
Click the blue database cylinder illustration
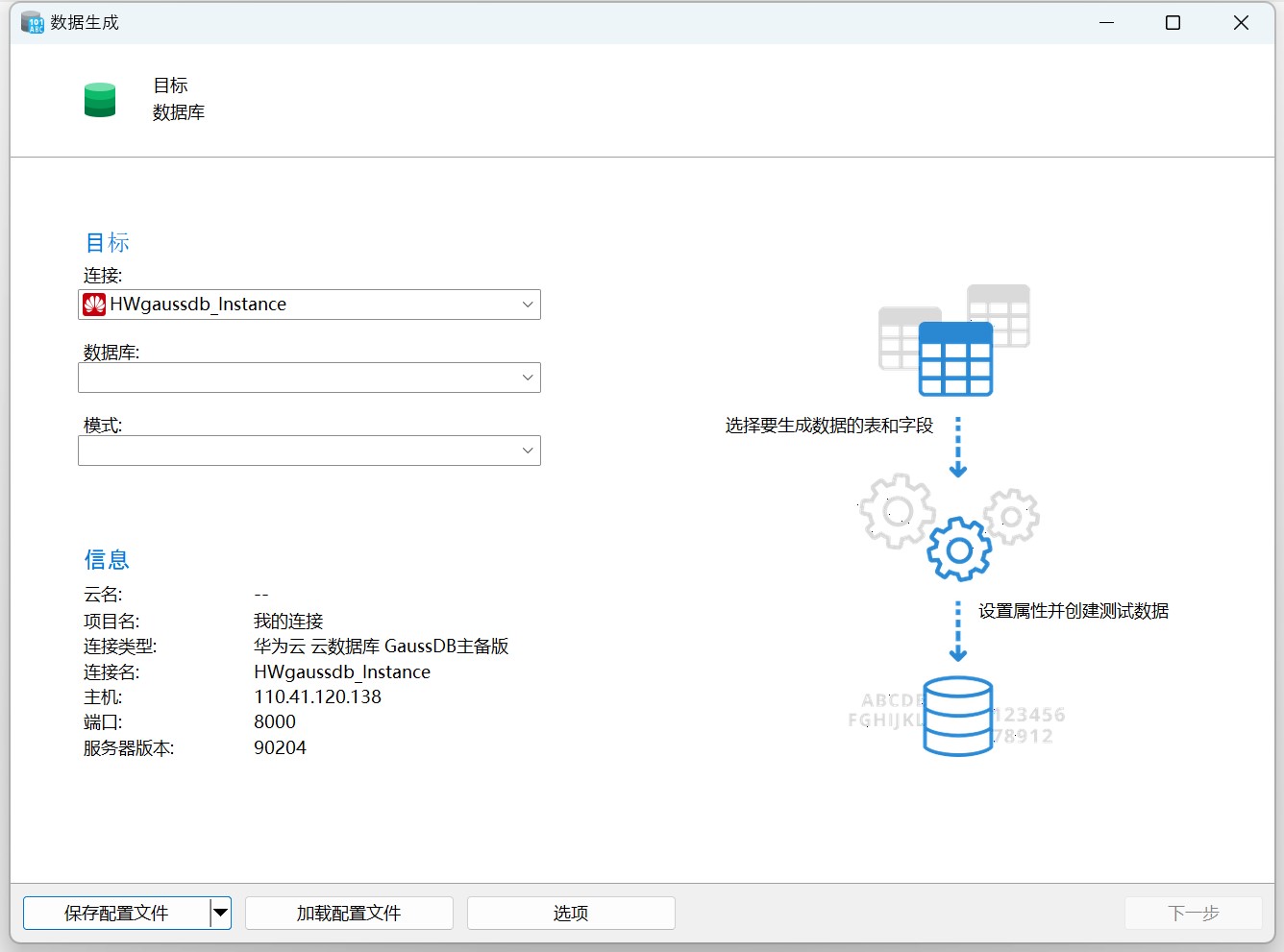[x=957, y=717]
